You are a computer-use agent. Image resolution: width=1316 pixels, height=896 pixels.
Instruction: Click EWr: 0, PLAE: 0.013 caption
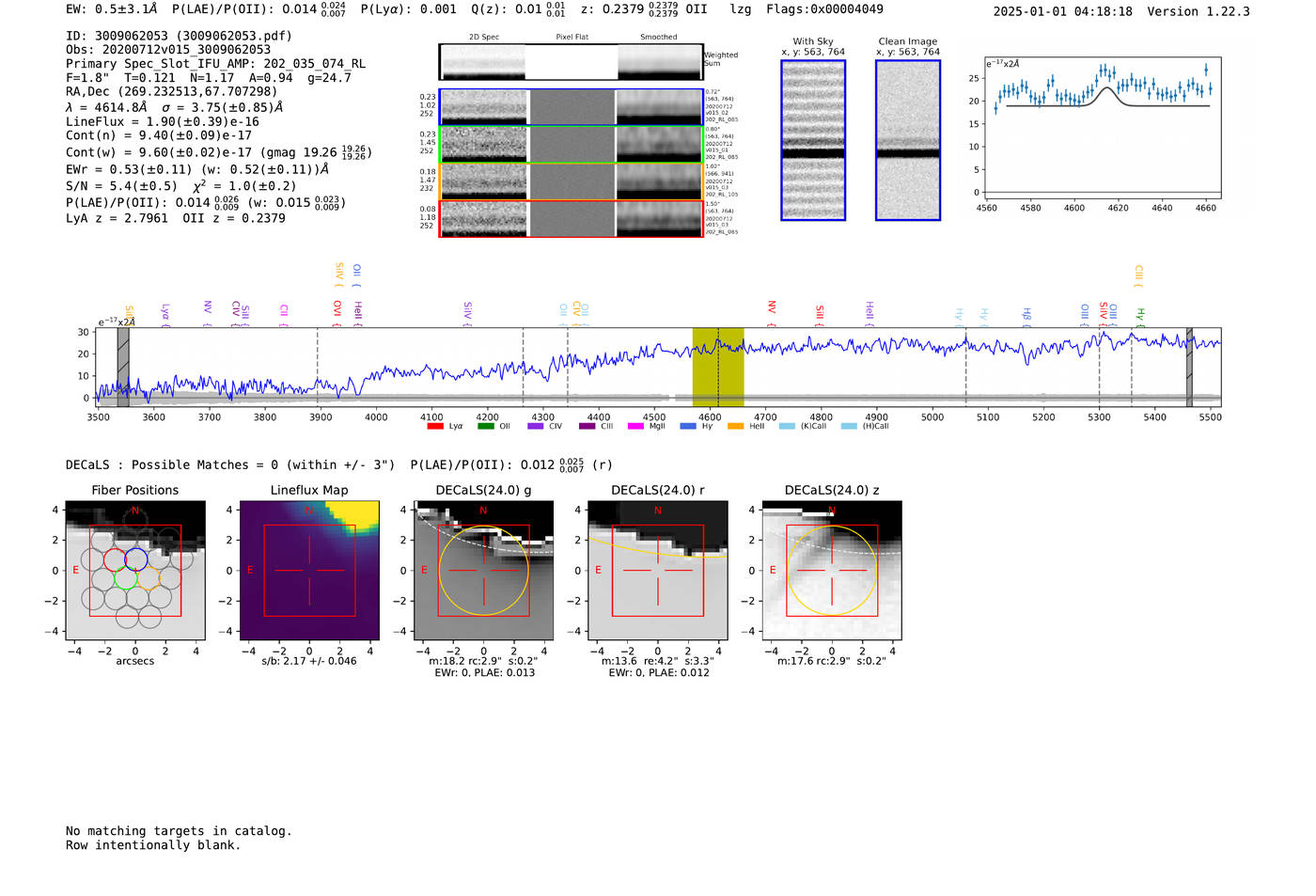tap(484, 672)
